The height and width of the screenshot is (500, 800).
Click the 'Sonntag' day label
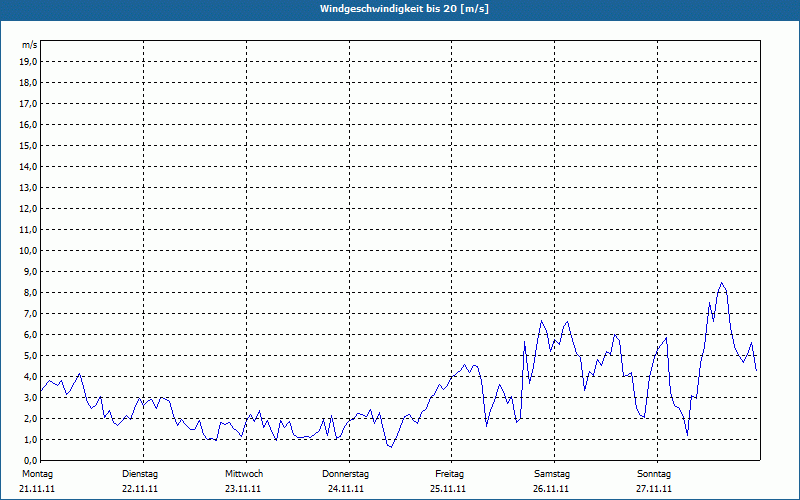coord(654,474)
